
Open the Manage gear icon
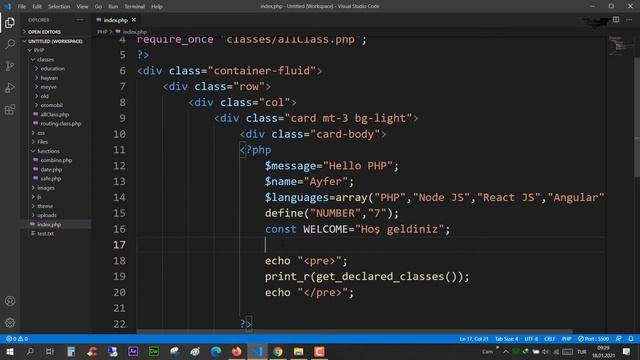[10, 322]
